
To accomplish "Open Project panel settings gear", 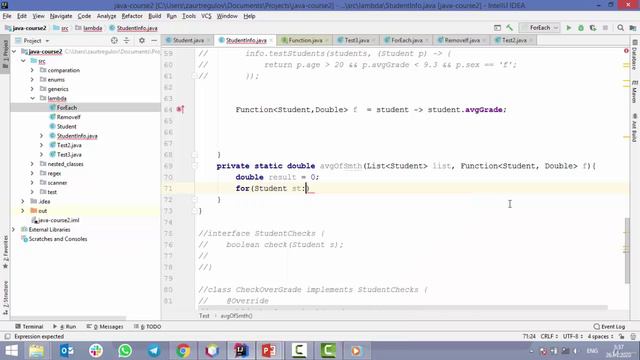I will (x=142, y=40).
